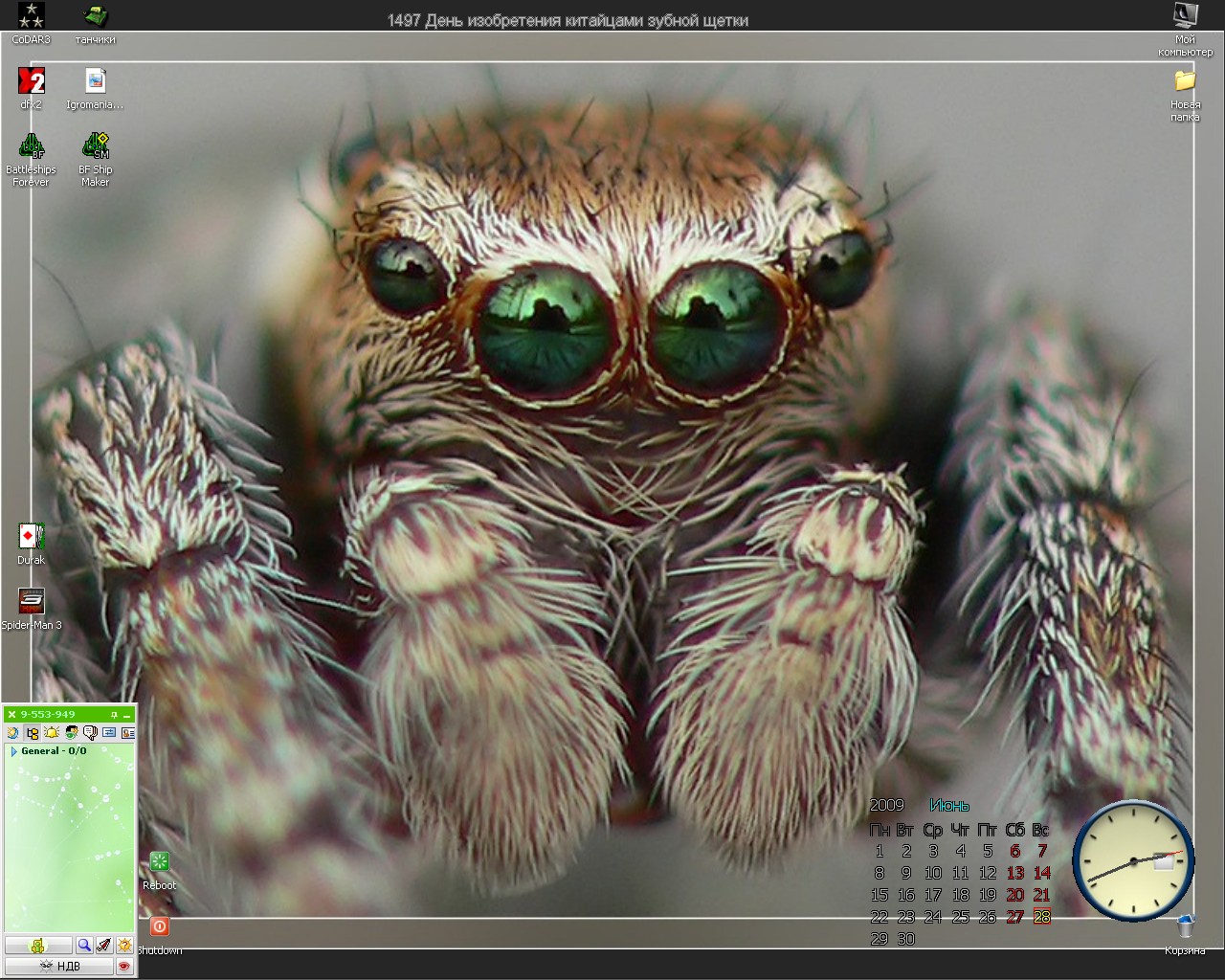Open the Новая папка folder
Image resolution: width=1225 pixels, height=980 pixels.
click(1185, 94)
